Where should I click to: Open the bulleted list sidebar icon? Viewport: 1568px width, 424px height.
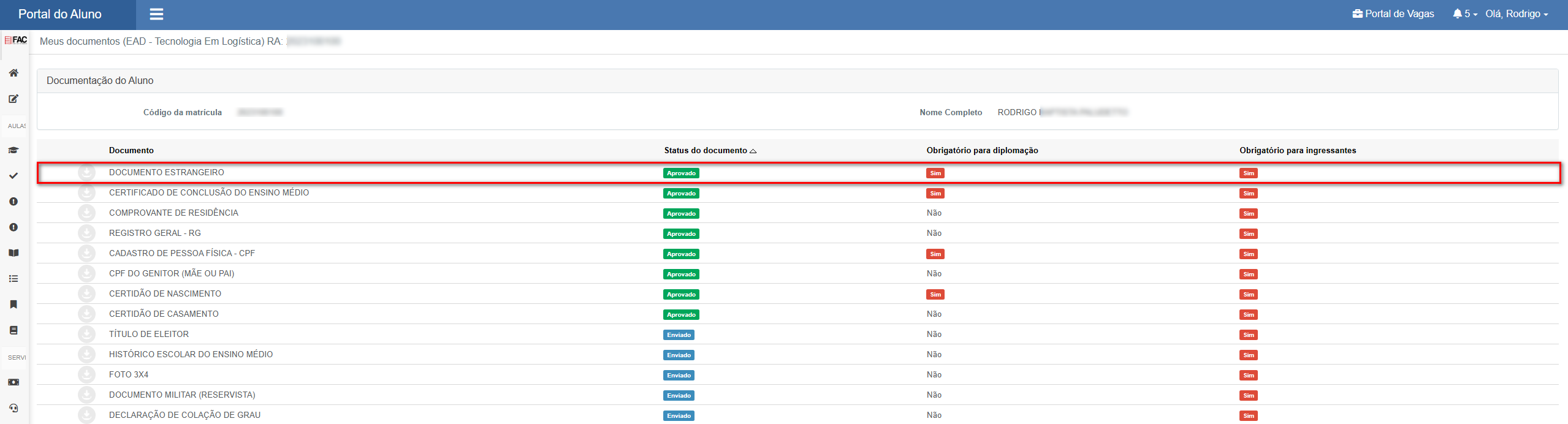point(13,279)
